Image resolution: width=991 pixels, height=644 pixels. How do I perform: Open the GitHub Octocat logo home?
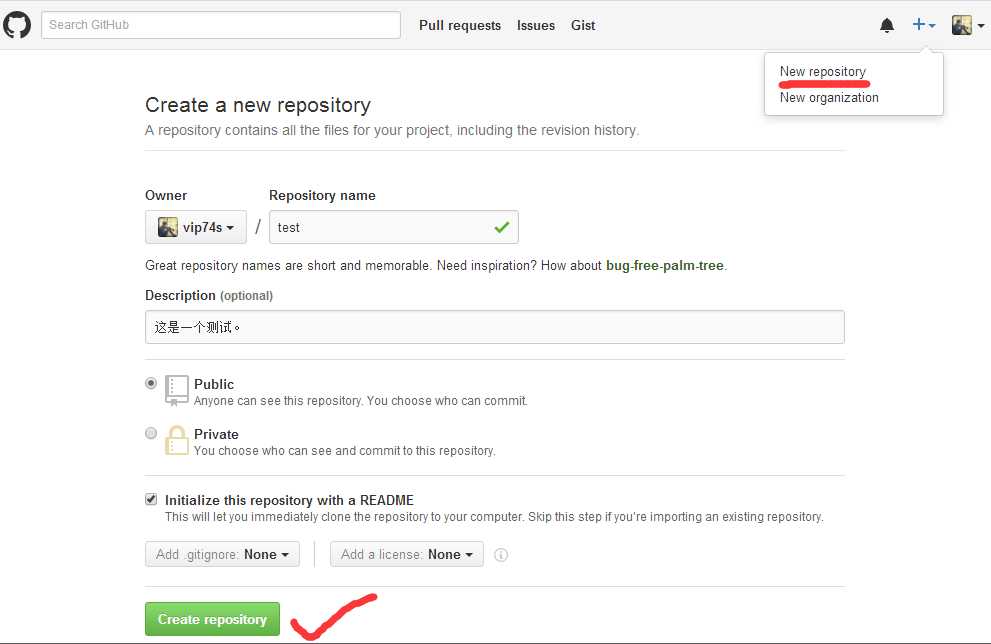point(17,25)
